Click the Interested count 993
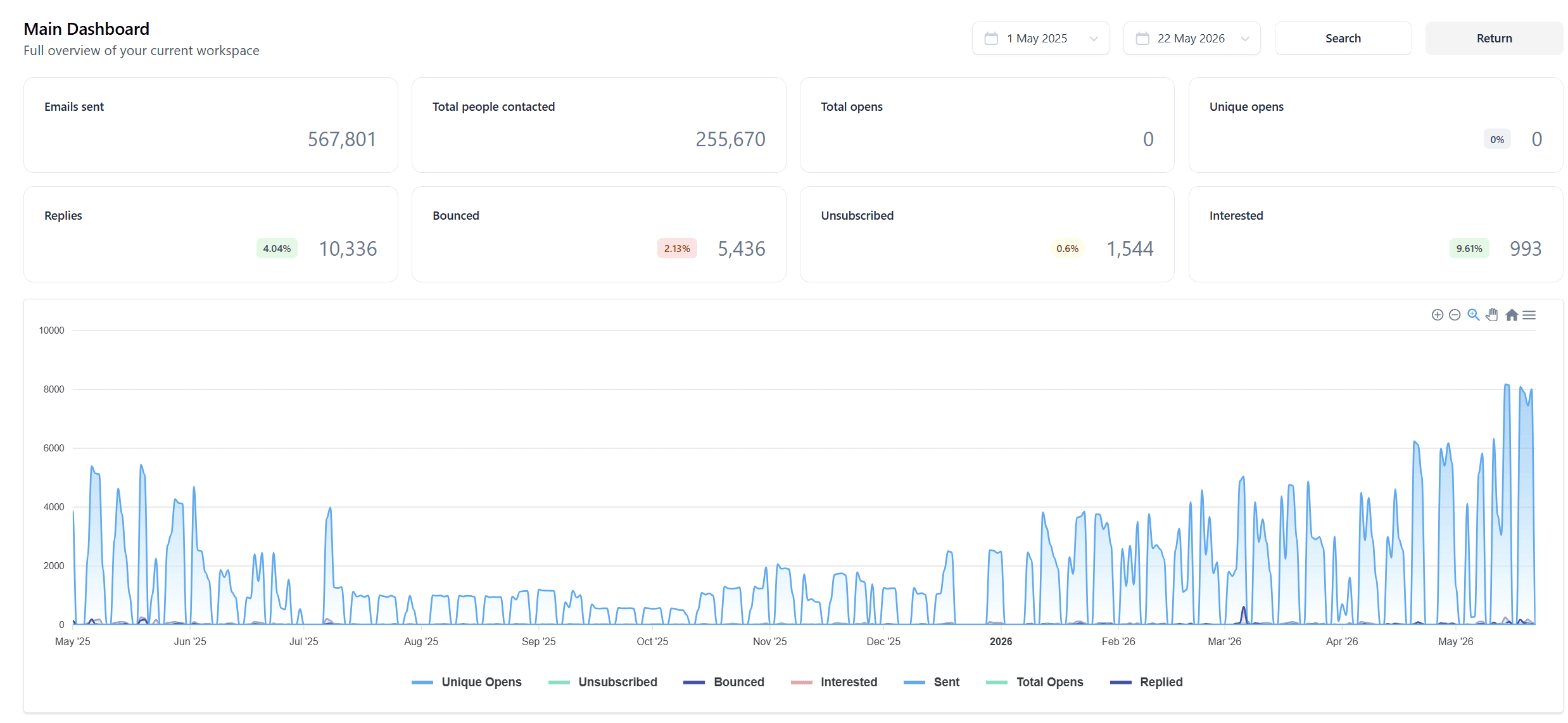1568x723 pixels. [1526, 249]
